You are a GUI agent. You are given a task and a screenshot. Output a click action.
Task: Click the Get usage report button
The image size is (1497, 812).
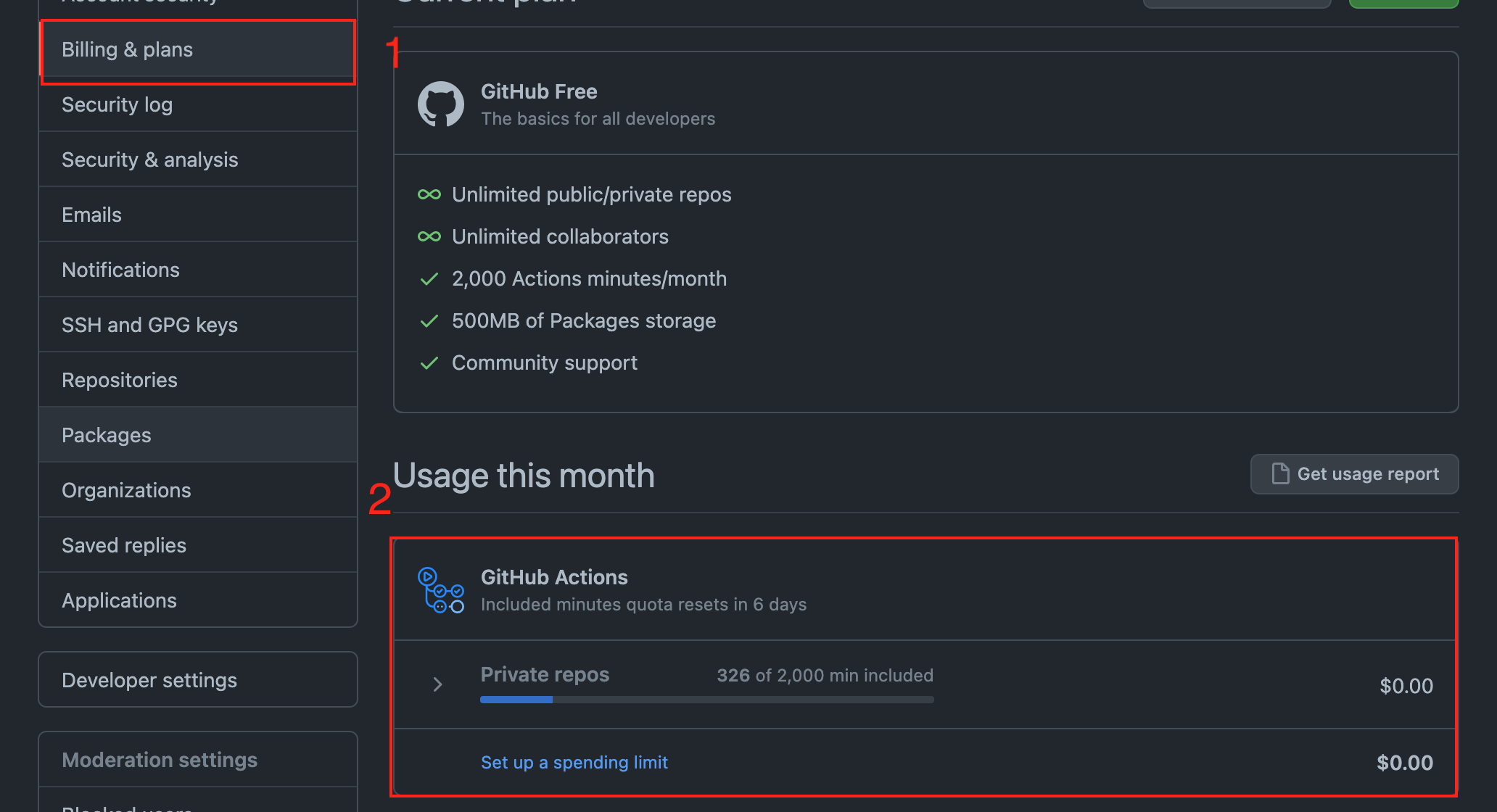[1353, 473]
